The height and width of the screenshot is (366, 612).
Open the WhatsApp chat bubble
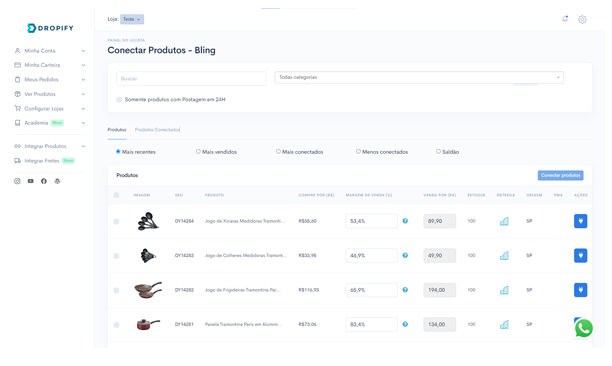click(x=584, y=328)
